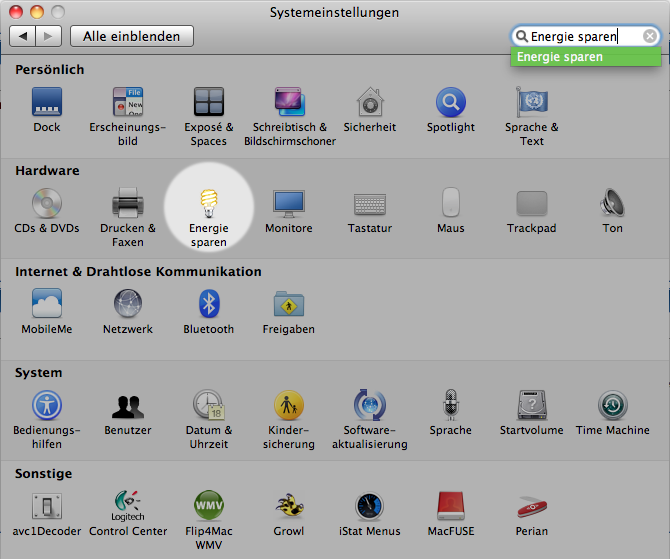
Task: Click the magnifier icon in search field
Action: pyautogui.click(x=522, y=36)
